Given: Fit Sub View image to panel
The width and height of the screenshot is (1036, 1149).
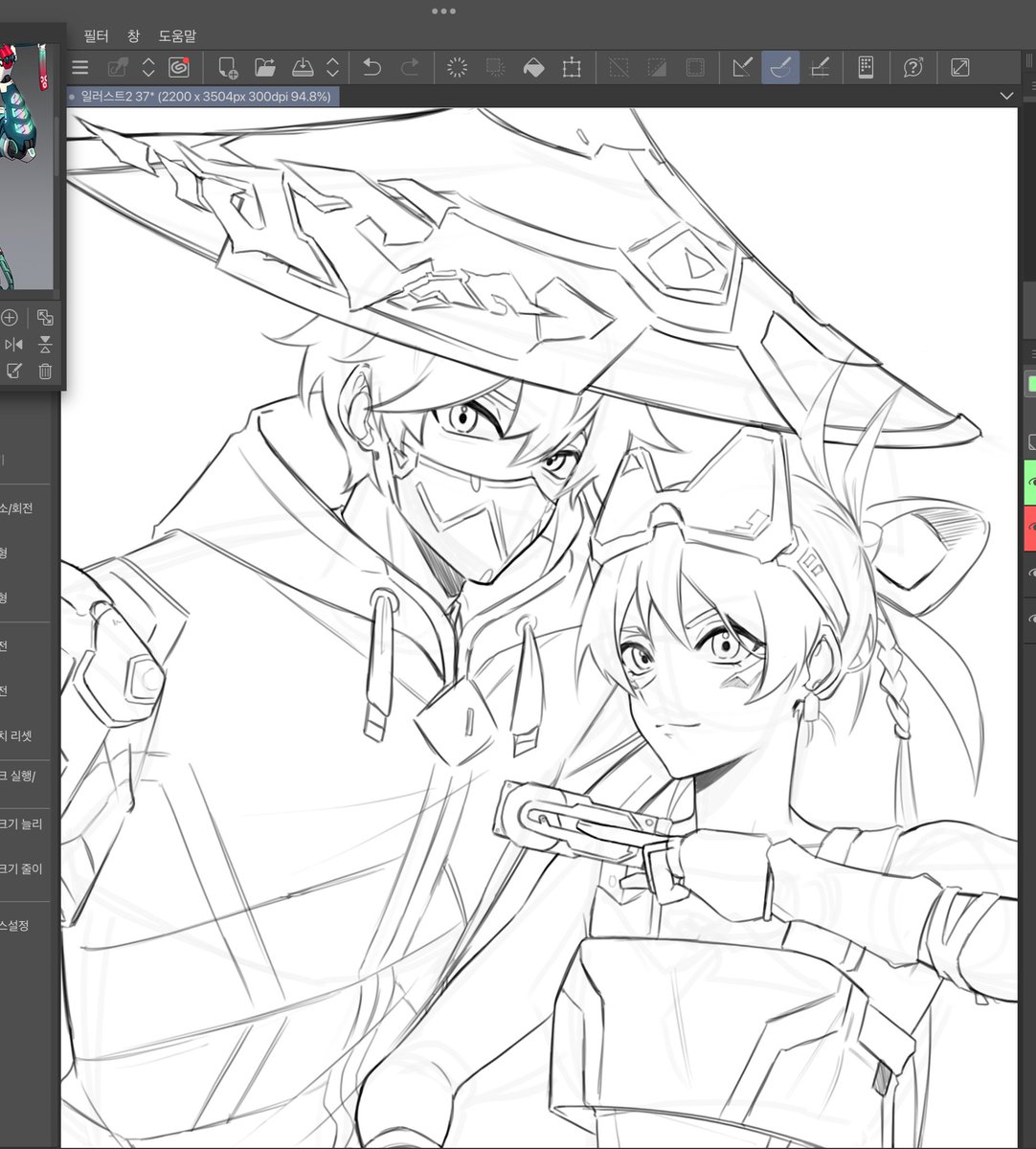Looking at the screenshot, I should [x=45, y=317].
